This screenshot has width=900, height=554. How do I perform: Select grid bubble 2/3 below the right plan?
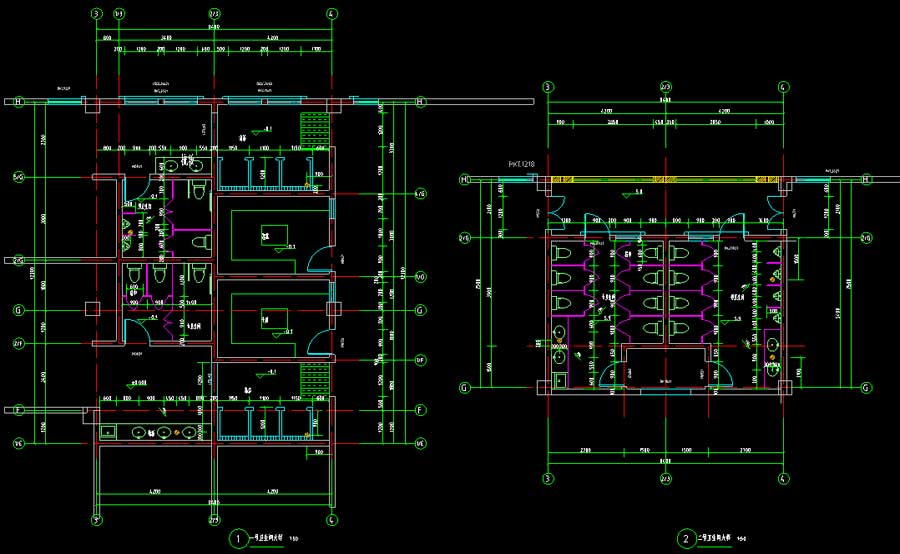(x=666, y=478)
